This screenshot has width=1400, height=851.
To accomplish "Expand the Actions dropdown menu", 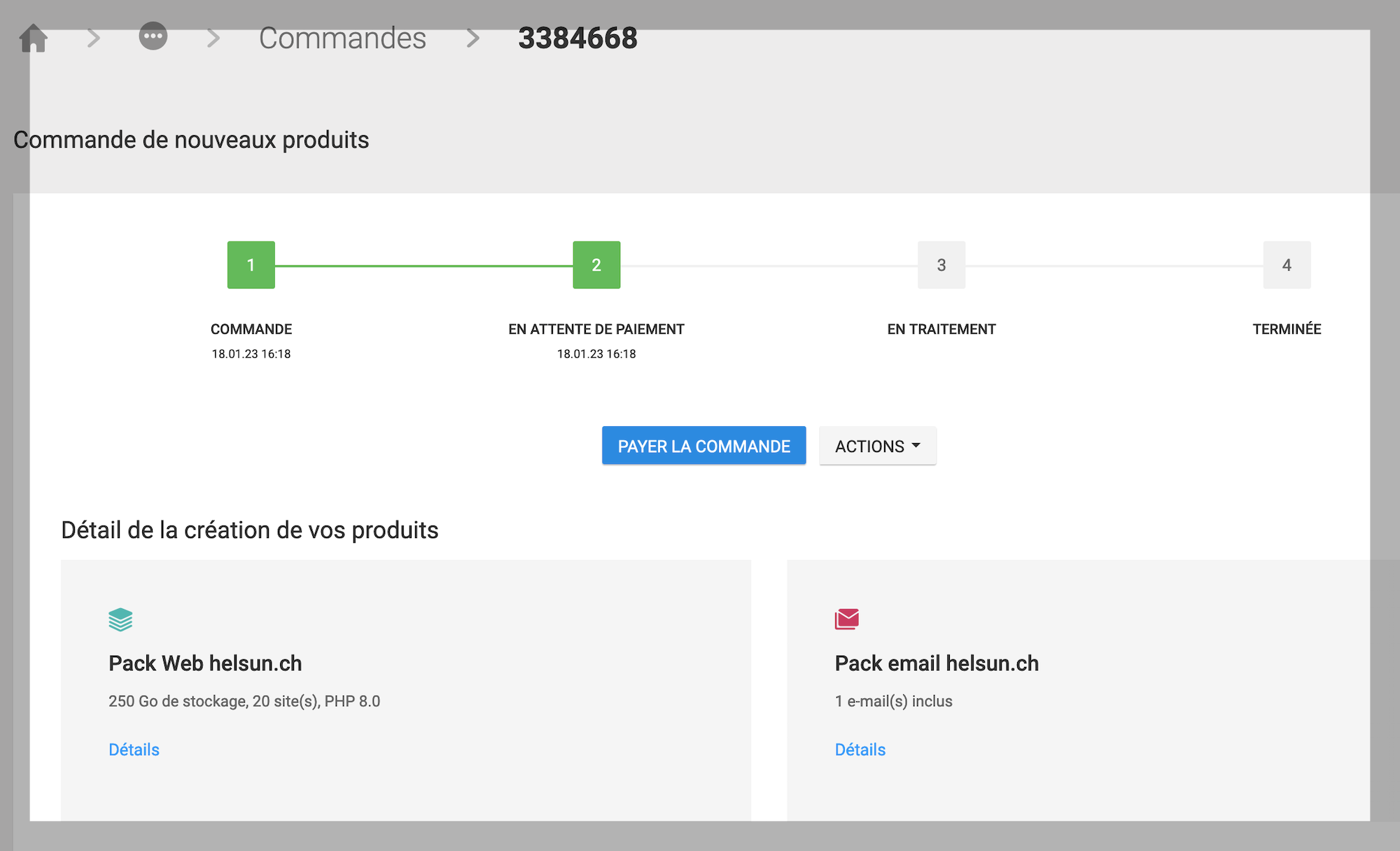I will click(x=869, y=446).
